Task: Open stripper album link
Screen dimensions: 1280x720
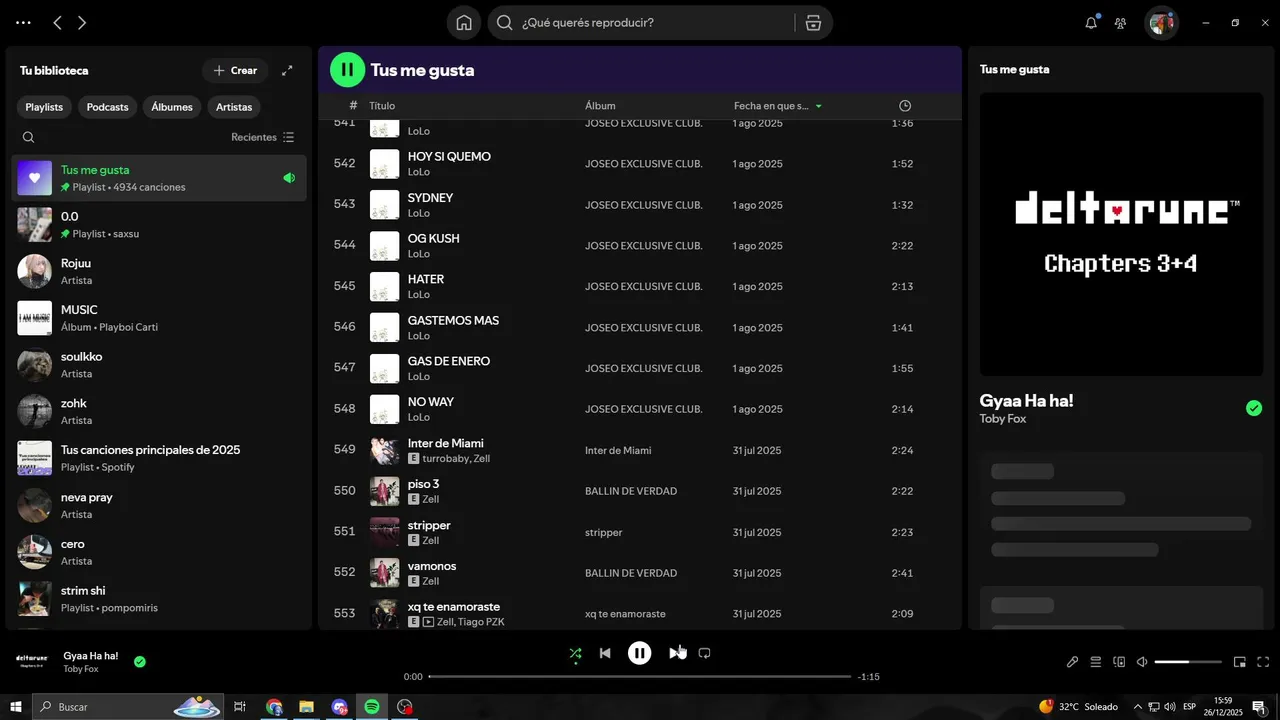Action: click(604, 532)
